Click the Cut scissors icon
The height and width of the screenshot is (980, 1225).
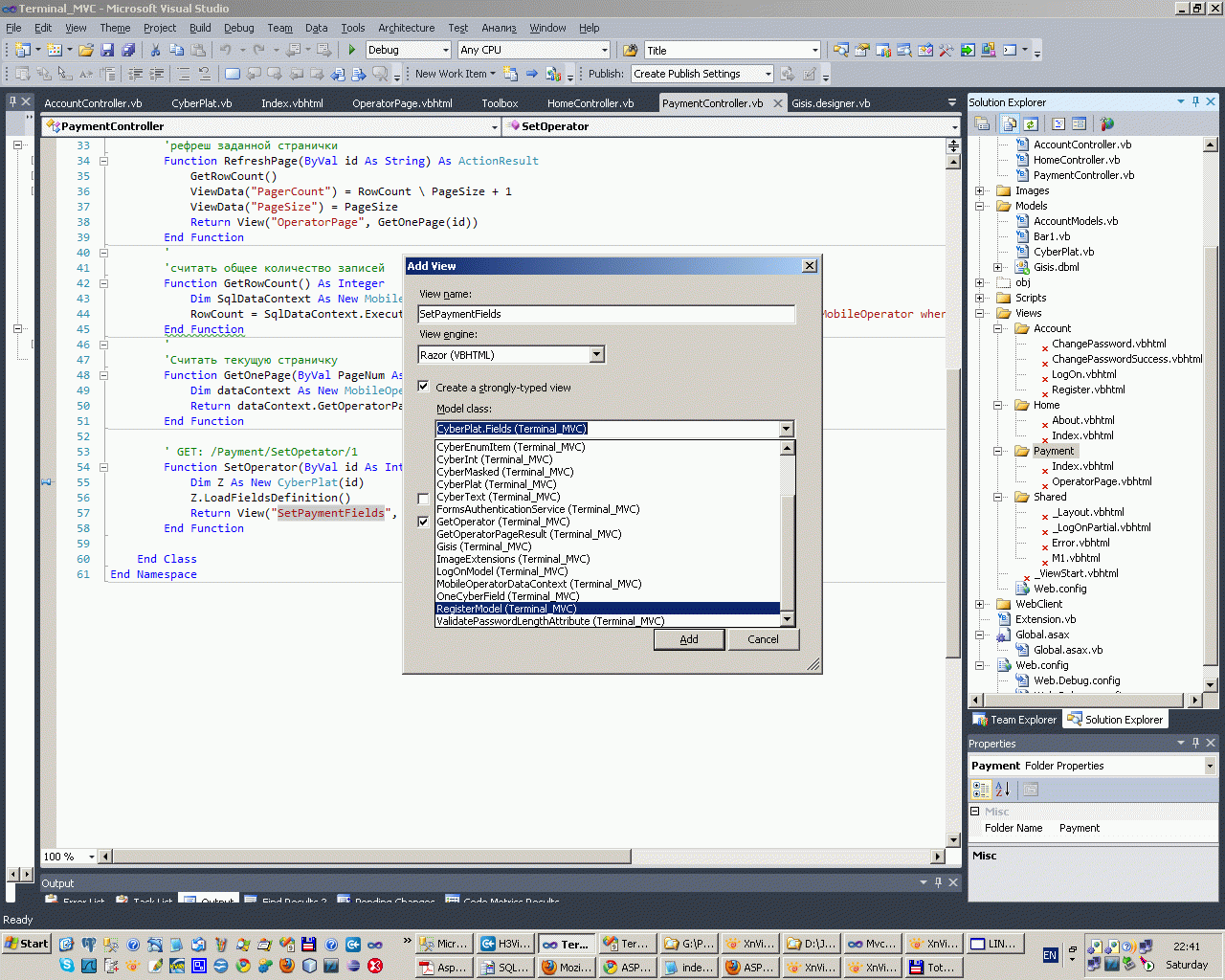pyautogui.click(x=155, y=50)
